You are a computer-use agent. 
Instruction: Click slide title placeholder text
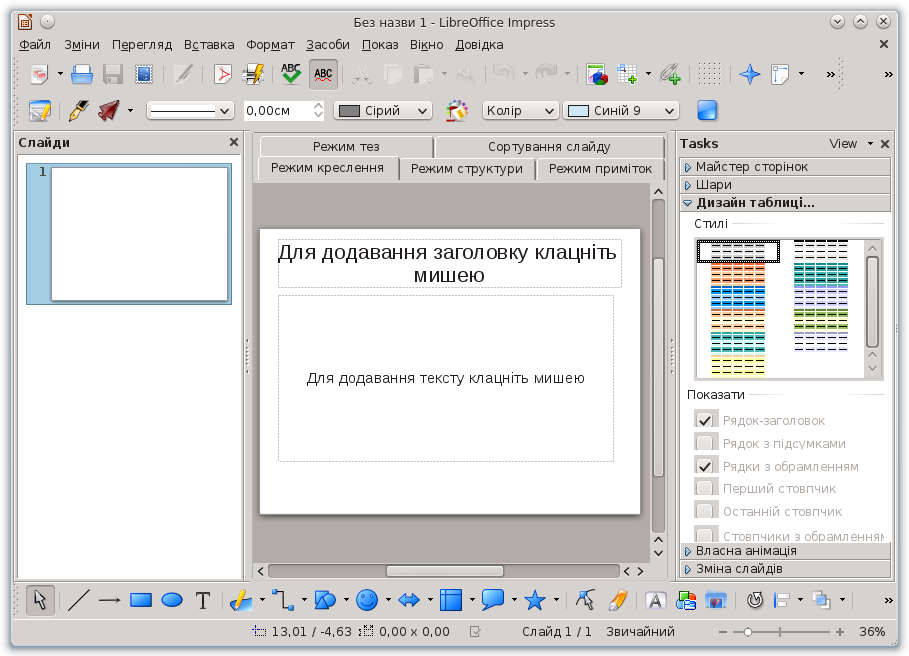tap(449, 264)
